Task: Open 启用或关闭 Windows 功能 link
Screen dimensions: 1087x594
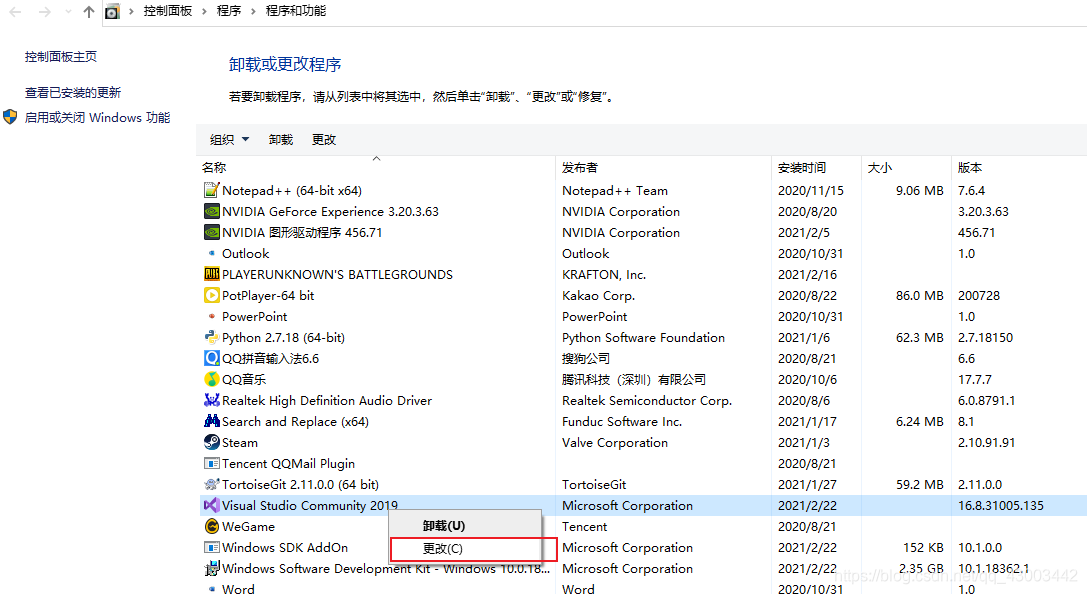Action: coord(97,117)
